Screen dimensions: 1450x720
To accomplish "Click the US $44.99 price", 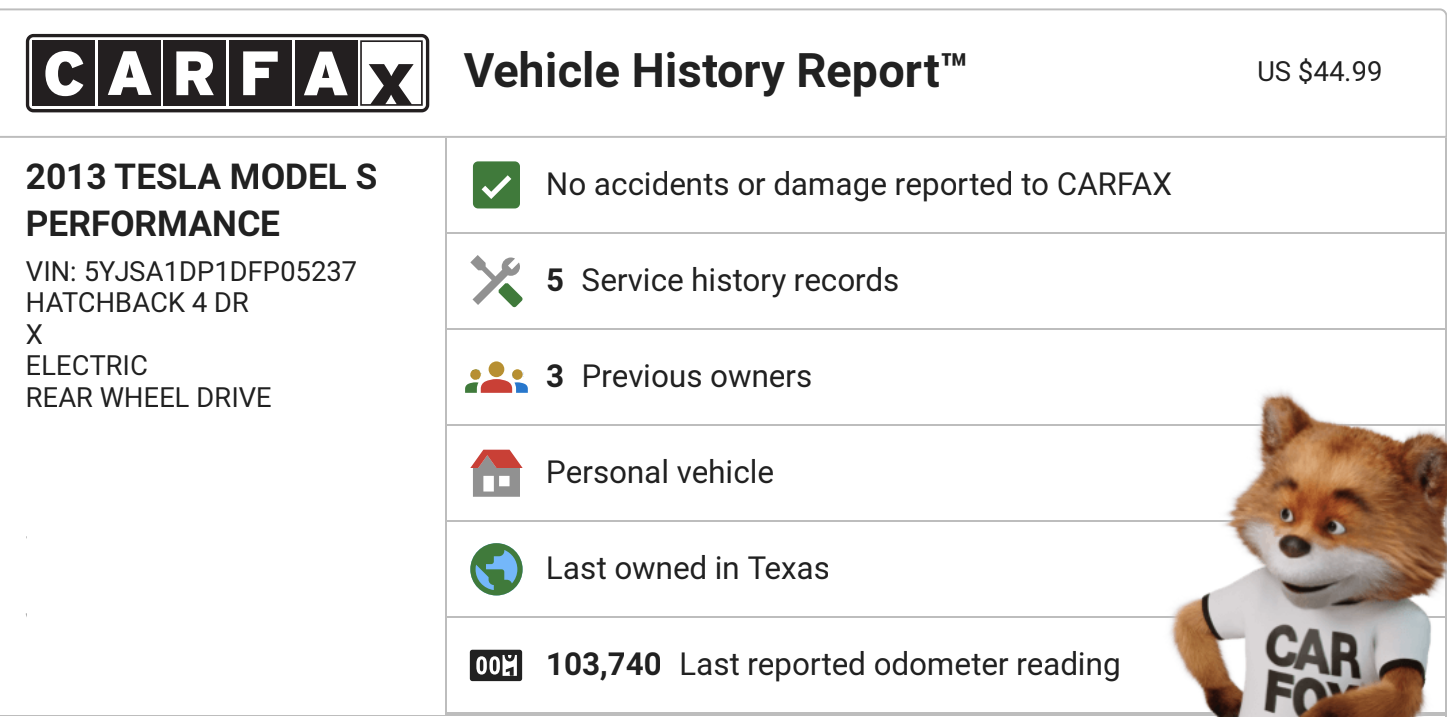I will click(x=1319, y=72).
